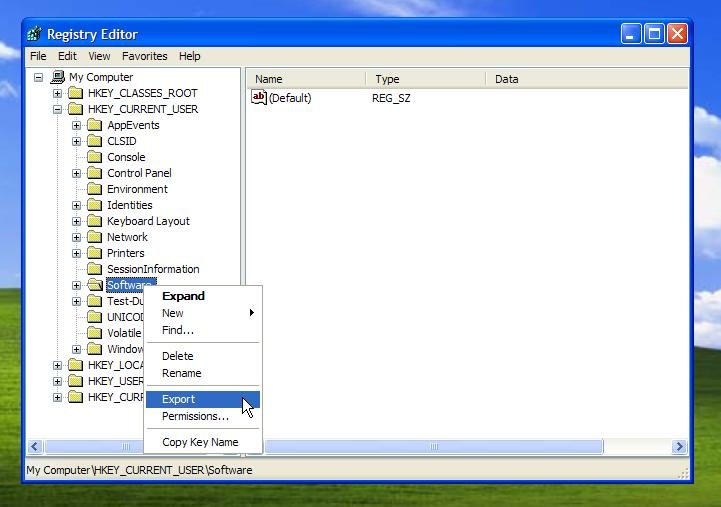Select the Console key
This screenshot has width=721, height=507.
click(x=126, y=157)
